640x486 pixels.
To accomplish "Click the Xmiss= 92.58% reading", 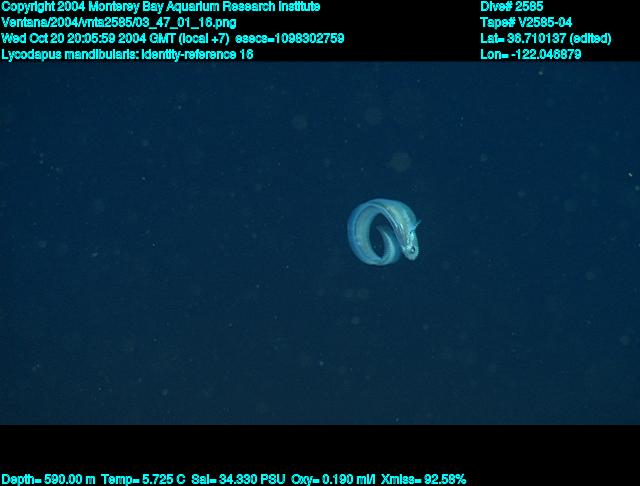I will click(x=424, y=479).
